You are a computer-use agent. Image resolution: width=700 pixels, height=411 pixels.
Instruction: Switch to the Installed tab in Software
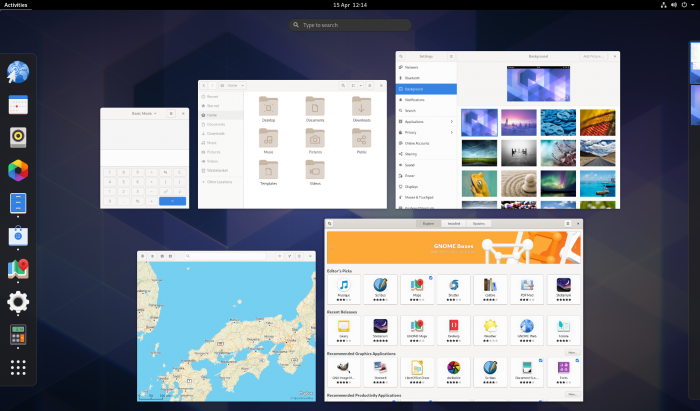pyautogui.click(x=453, y=223)
